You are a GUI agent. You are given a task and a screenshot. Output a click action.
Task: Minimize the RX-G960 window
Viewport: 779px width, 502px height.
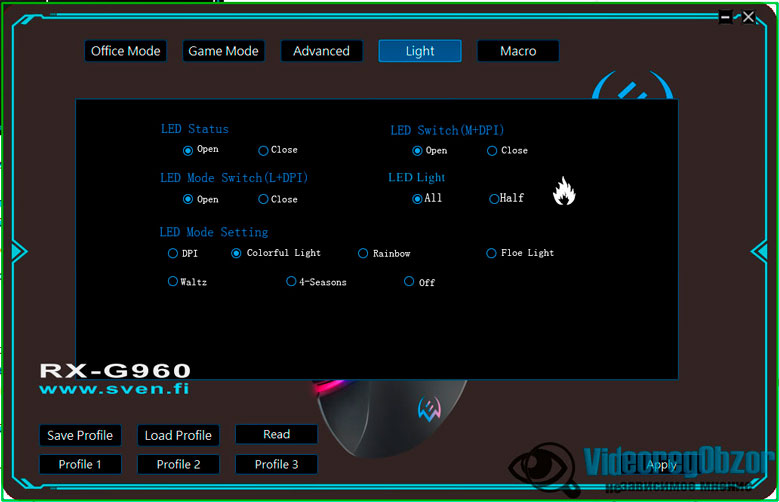click(725, 17)
